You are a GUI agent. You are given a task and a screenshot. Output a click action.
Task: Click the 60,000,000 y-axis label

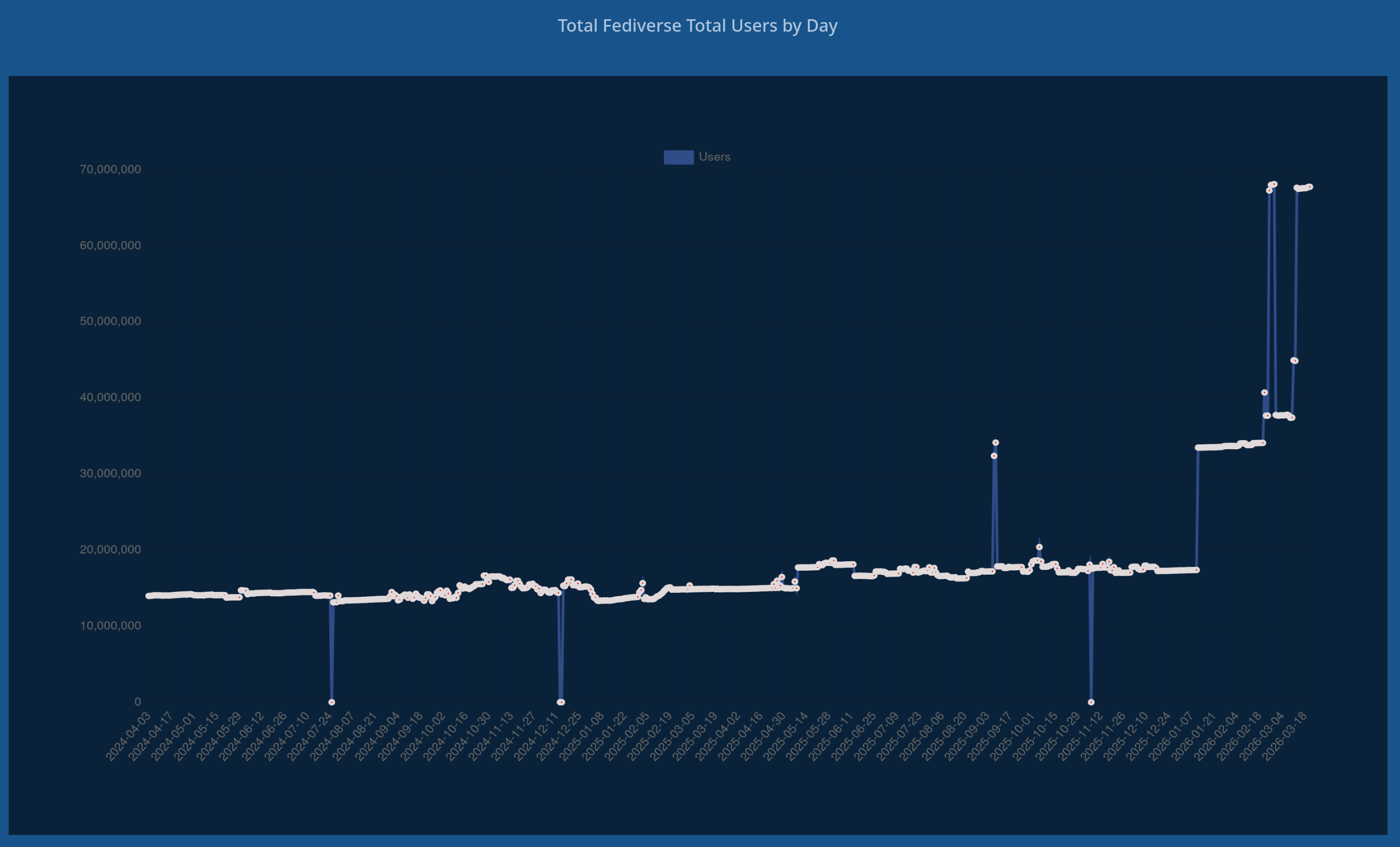pyautogui.click(x=110, y=246)
